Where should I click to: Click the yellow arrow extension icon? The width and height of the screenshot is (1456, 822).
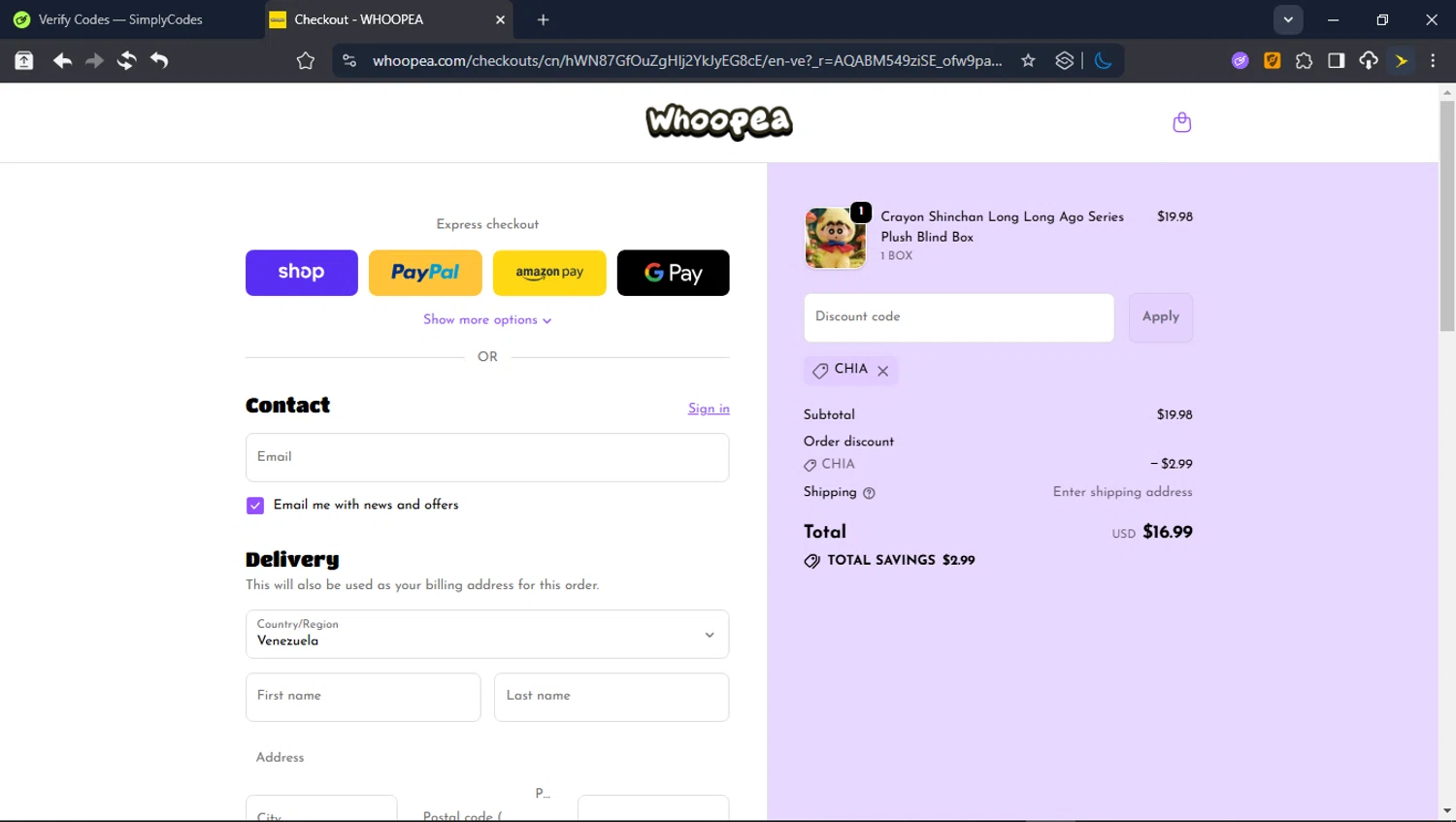coord(1401,60)
